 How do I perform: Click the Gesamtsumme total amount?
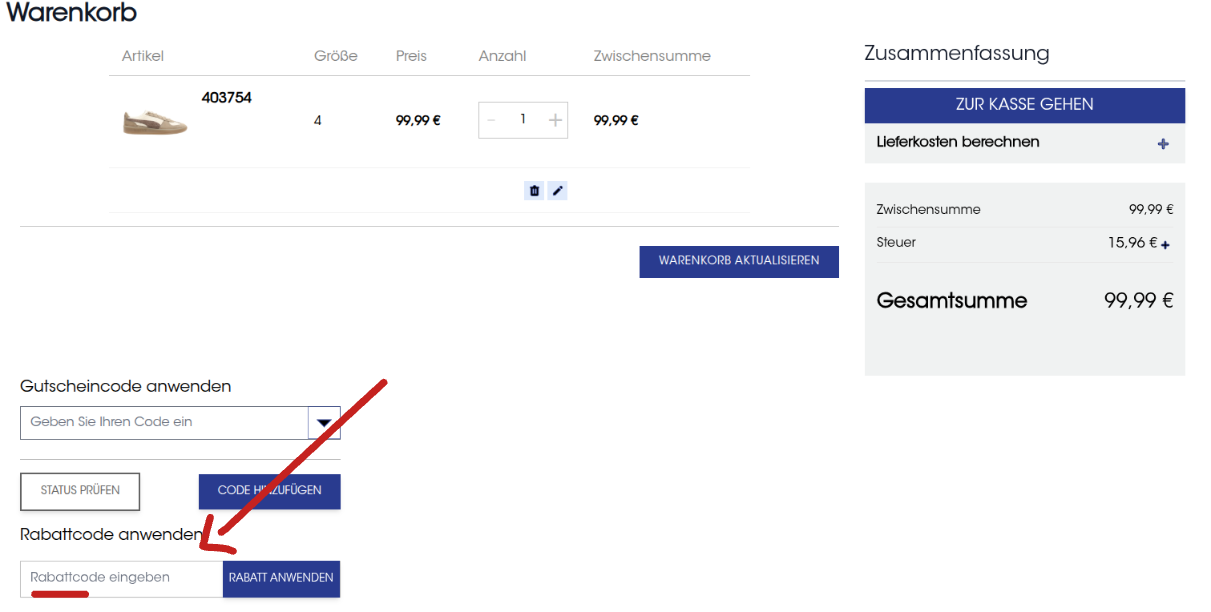coord(1138,300)
